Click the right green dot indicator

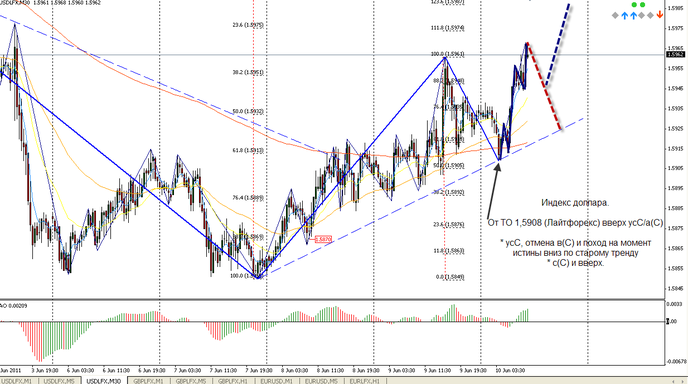coord(642,5)
